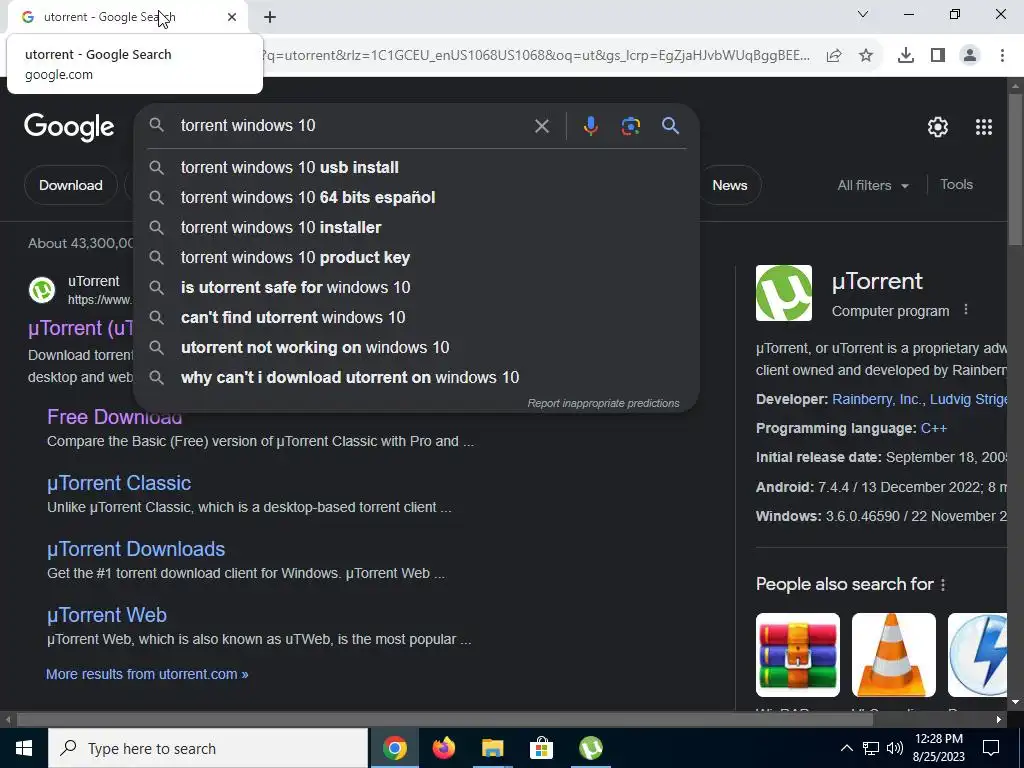The image size is (1024, 768).
Task: Open Chrome downloads icon
Action: (x=905, y=56)
